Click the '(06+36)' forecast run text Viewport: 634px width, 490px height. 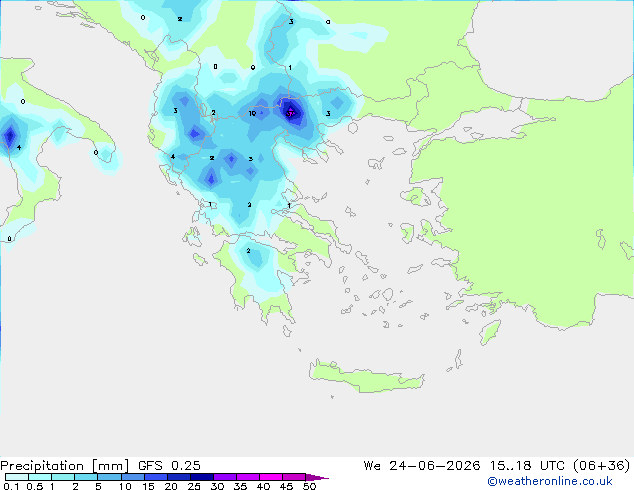pos(602,466)
